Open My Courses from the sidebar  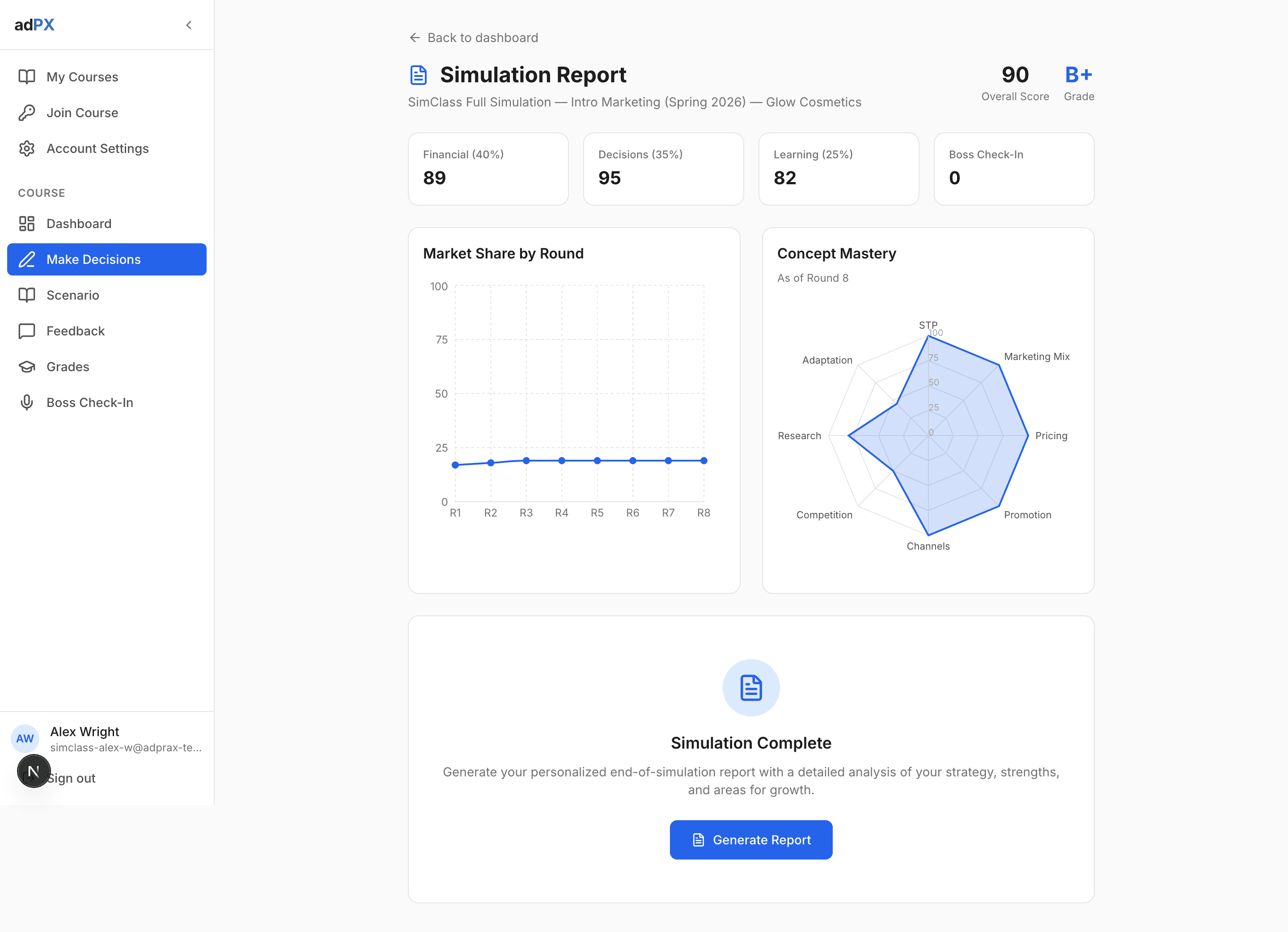[x=27, y=76]
